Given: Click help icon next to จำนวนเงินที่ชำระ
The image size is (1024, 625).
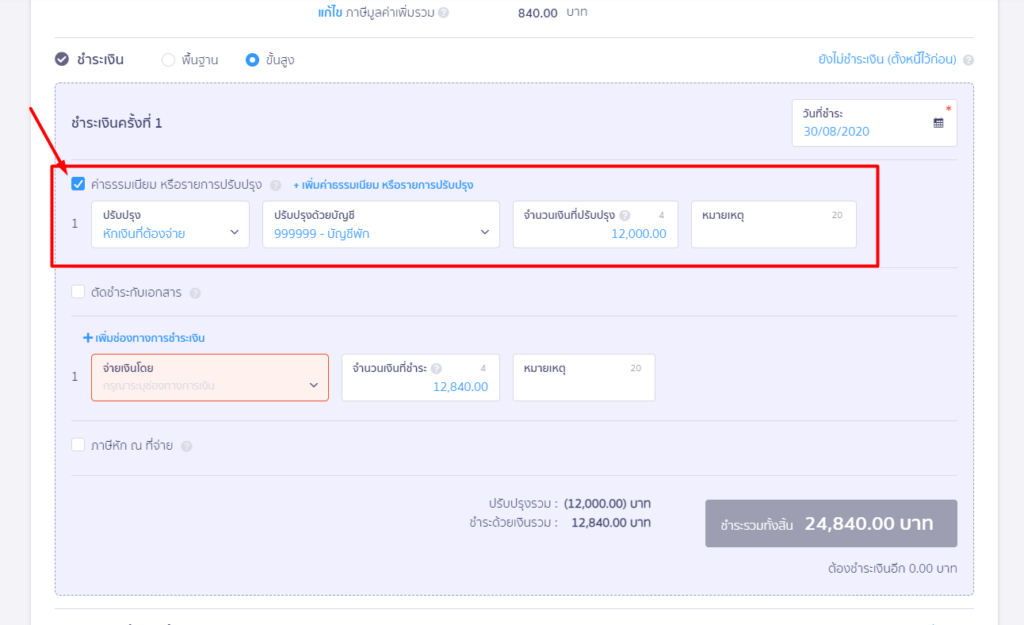Looking at the screenshot, I should click(436, 368).
